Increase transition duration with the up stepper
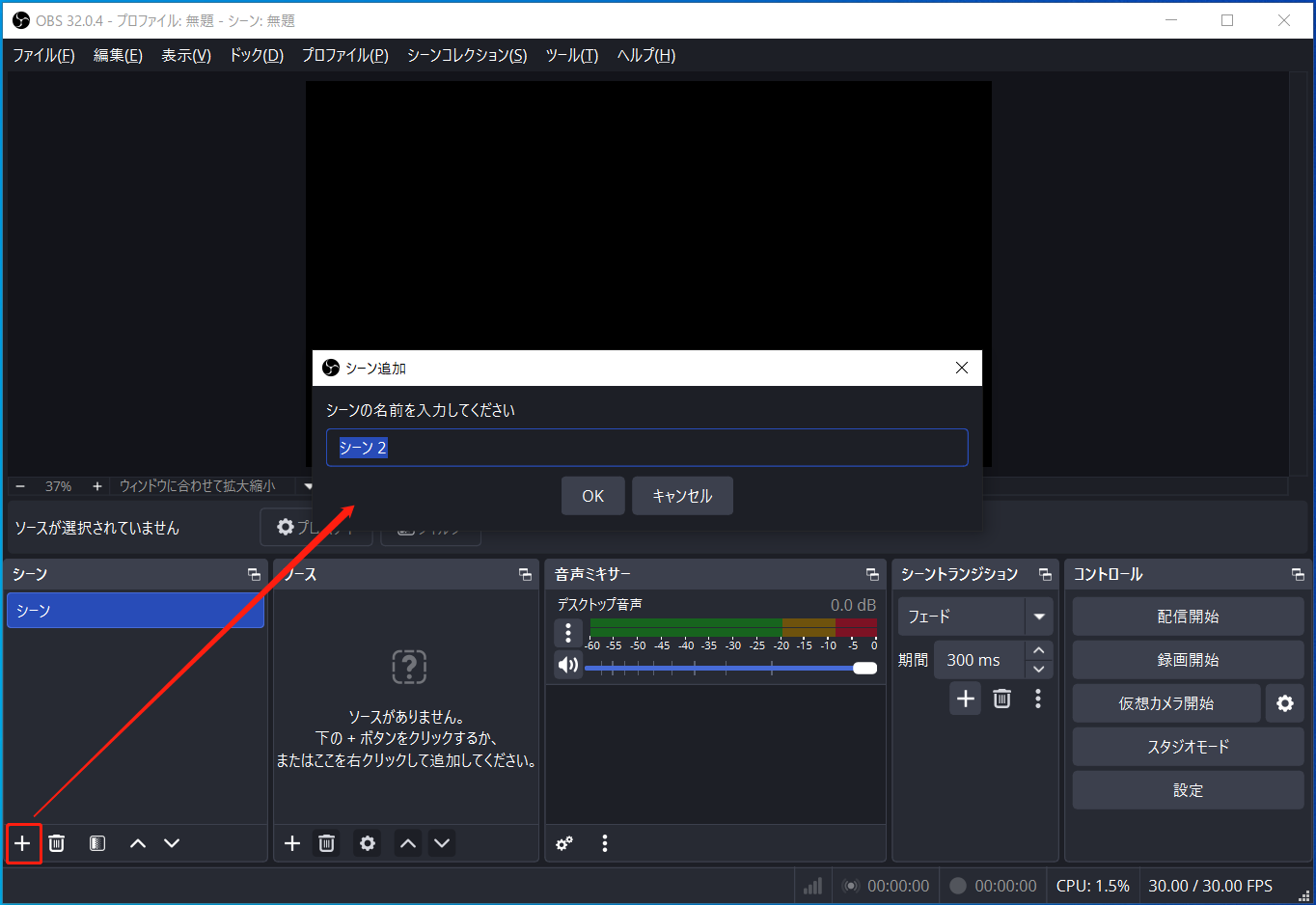1316x905 pixels. [1039, 650]
